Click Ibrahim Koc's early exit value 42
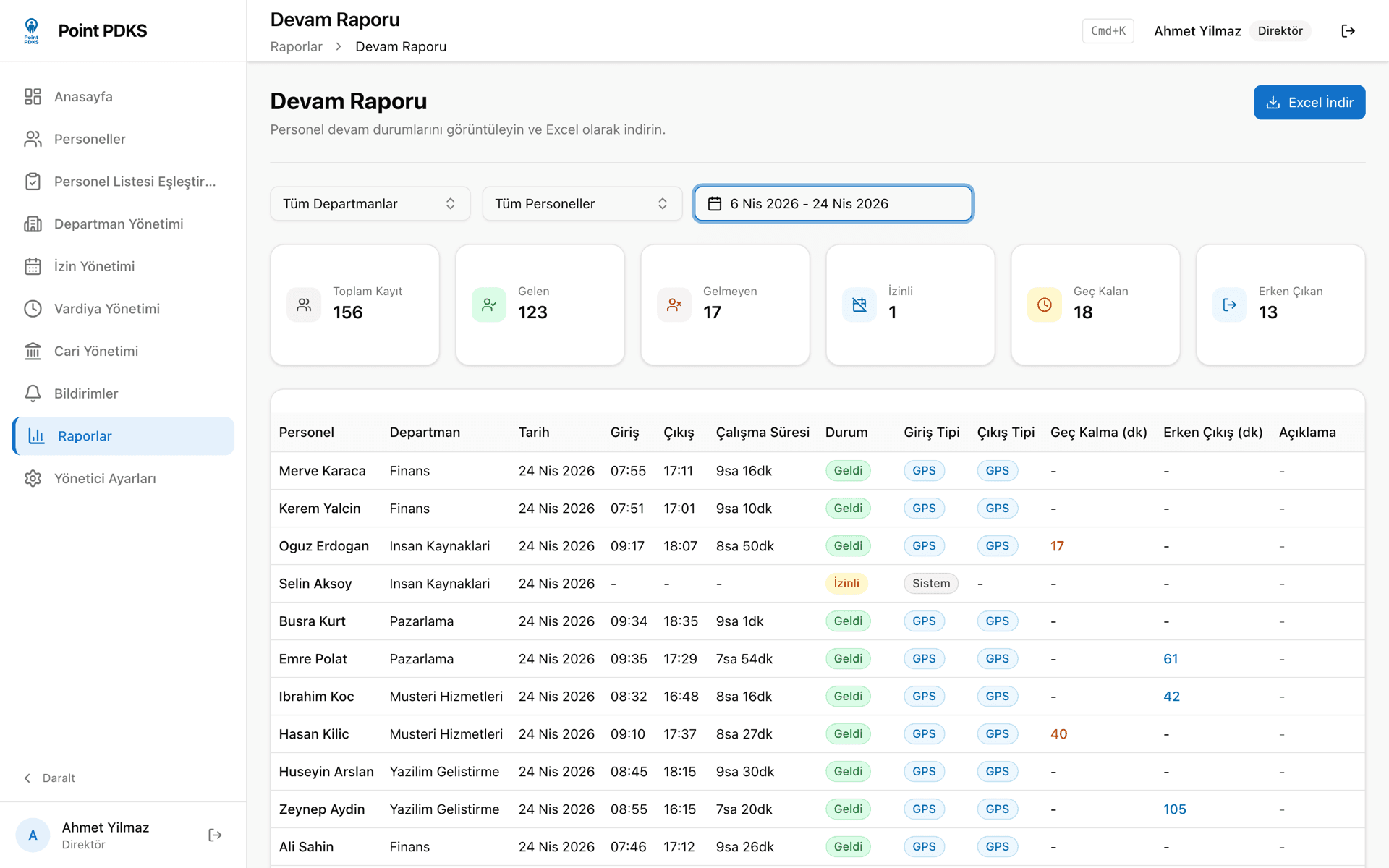 coord(1171,697)
